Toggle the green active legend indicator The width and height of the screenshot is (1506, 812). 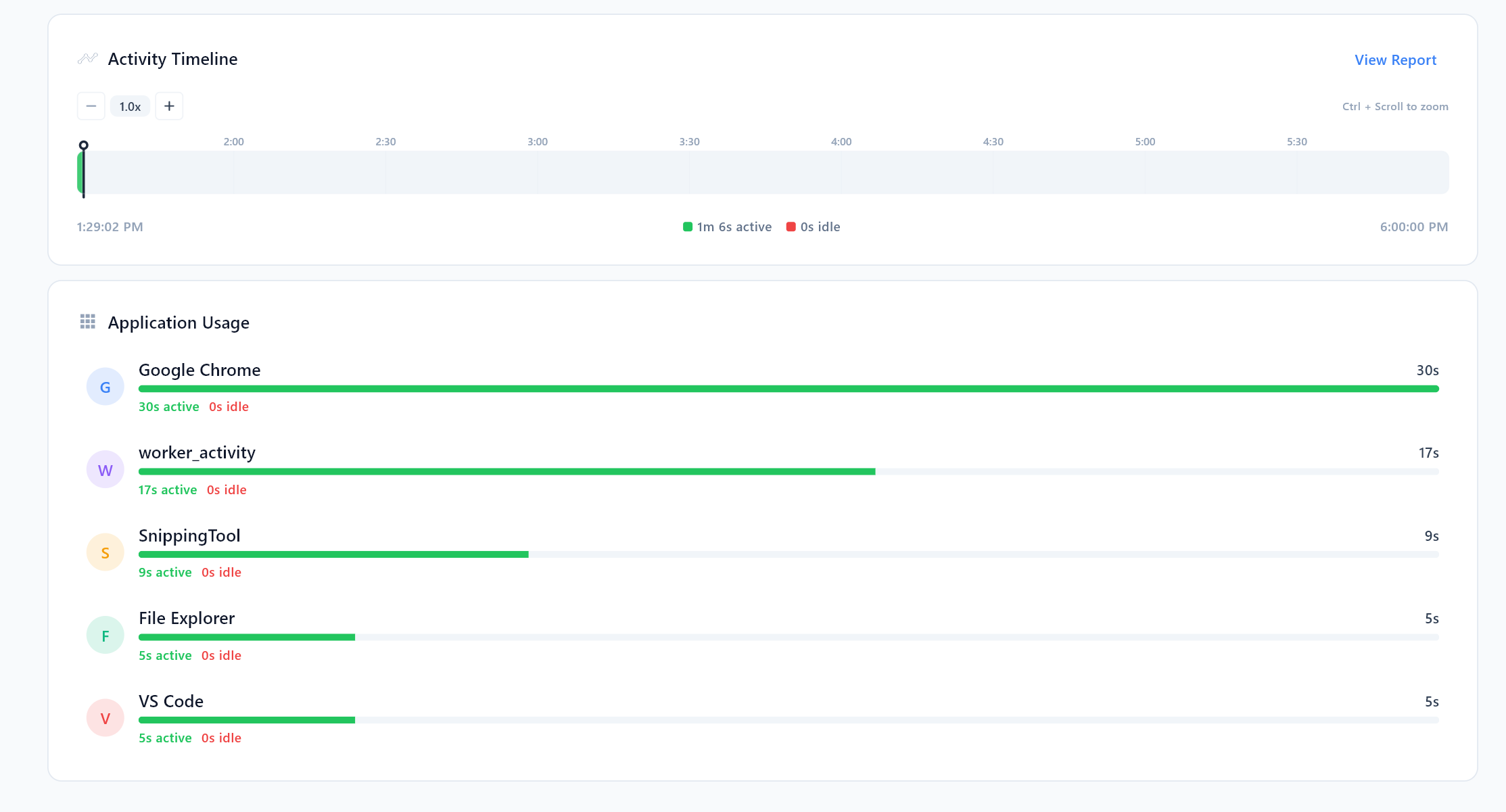pos(687,226)
